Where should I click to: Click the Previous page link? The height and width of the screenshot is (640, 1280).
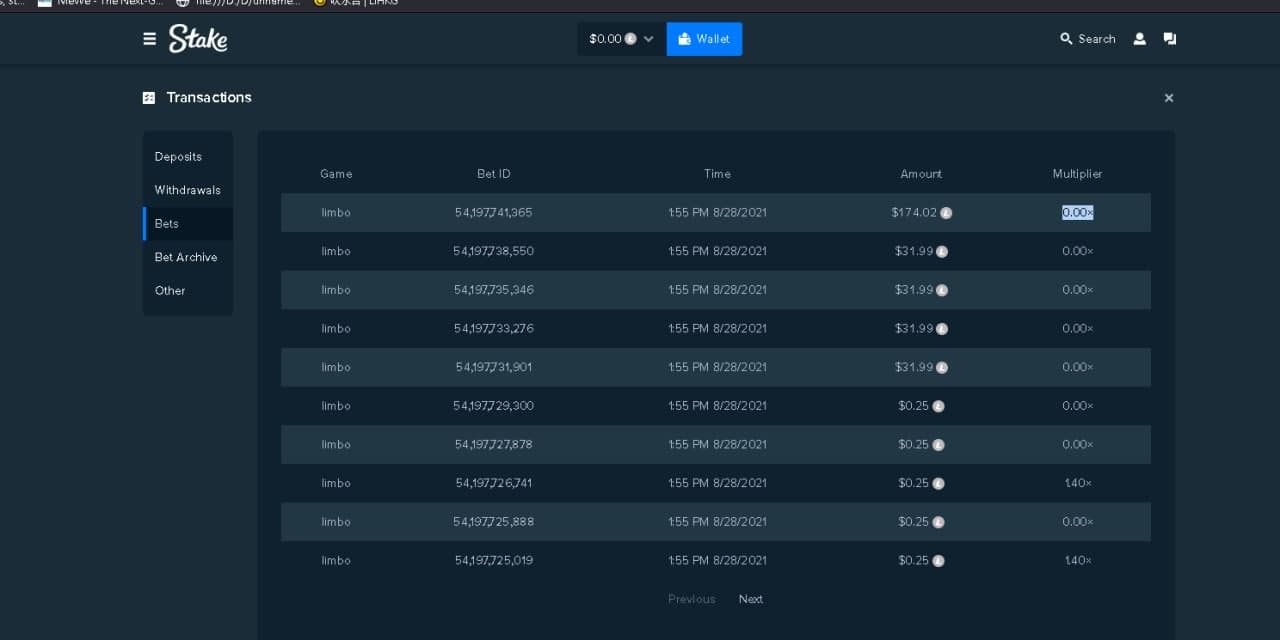click(x=691, y=599)
